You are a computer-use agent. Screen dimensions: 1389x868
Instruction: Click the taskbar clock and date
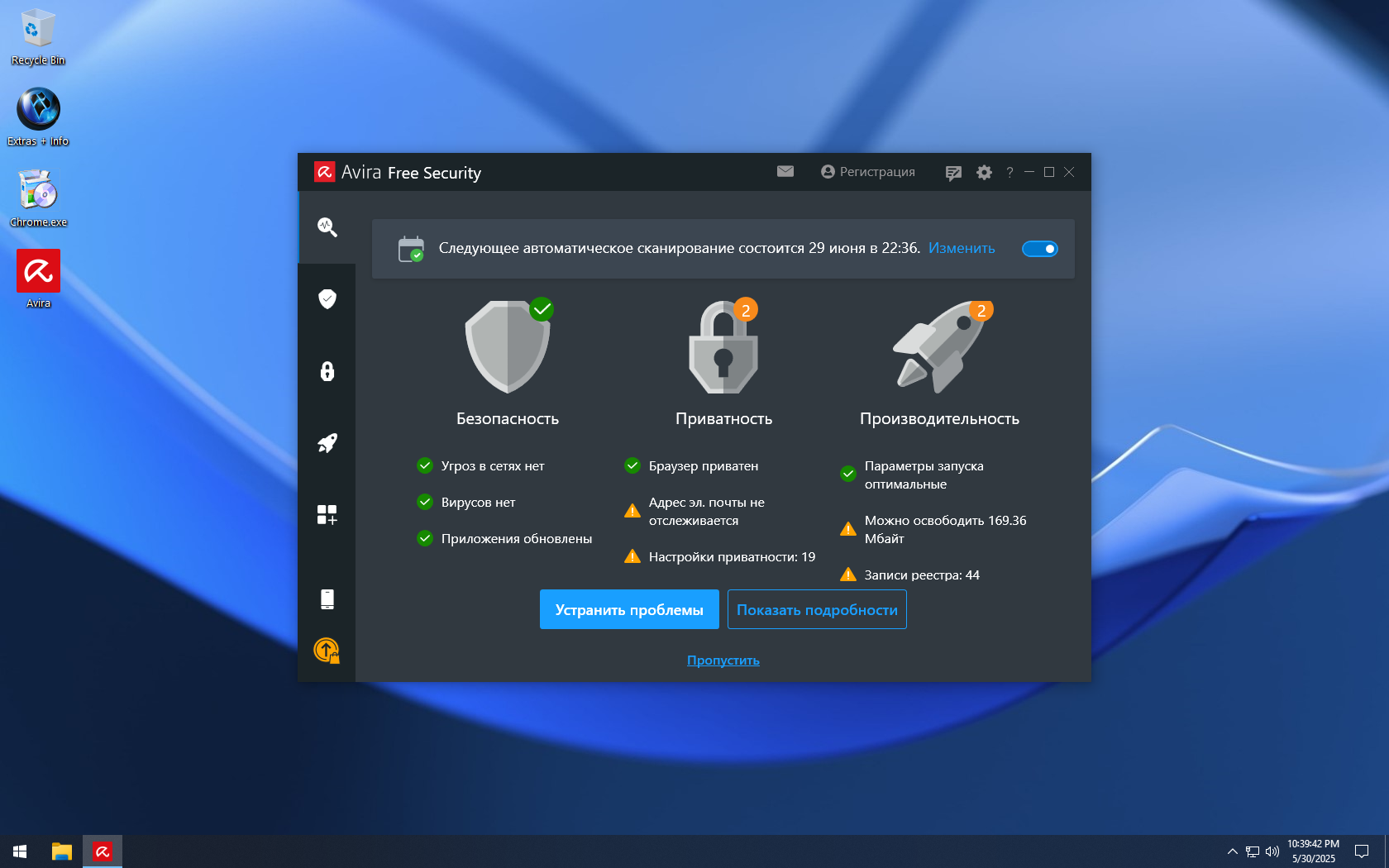click(x=1313, y=851)
